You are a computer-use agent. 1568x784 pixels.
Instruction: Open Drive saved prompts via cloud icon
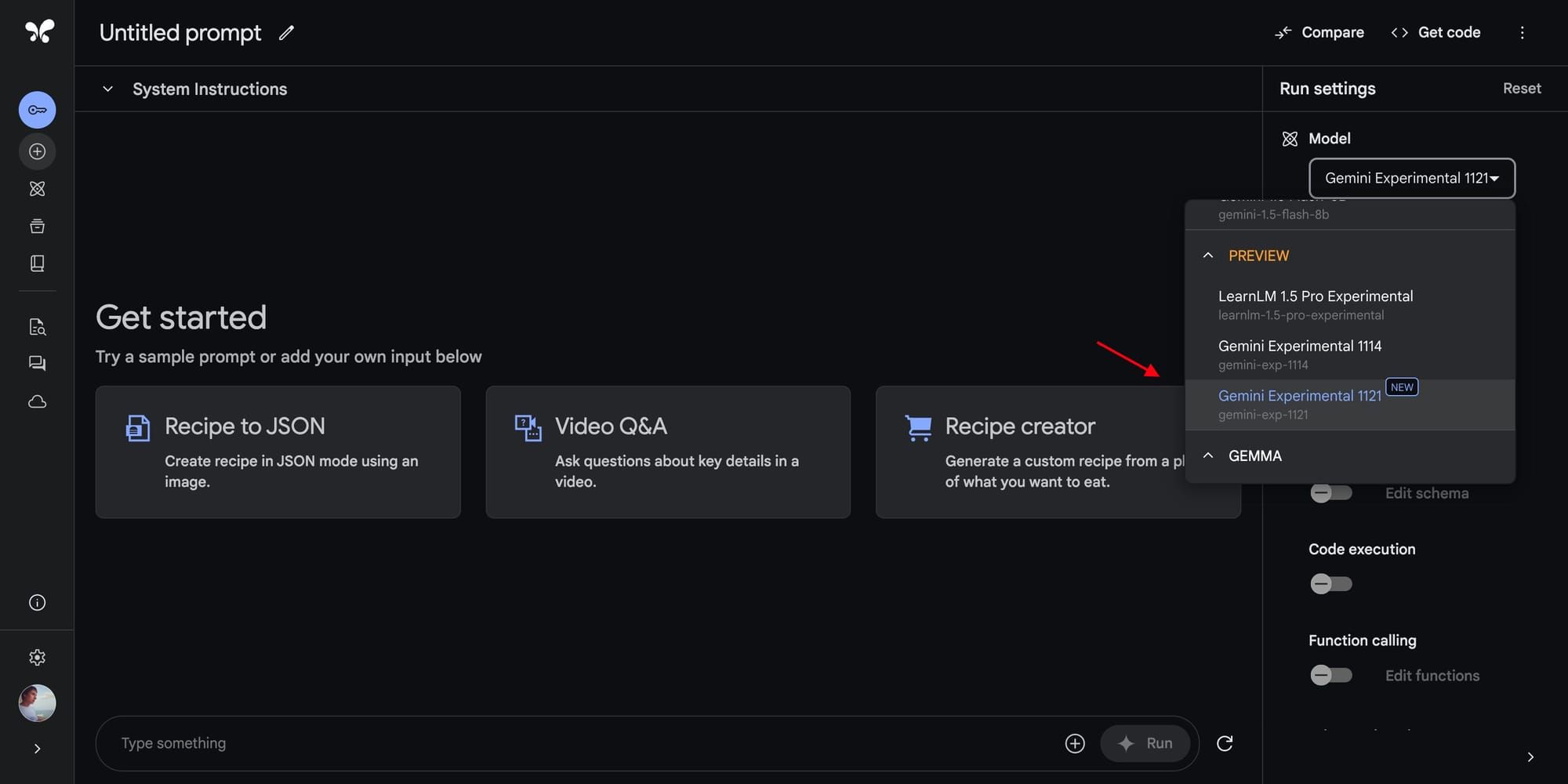(37, 401)
